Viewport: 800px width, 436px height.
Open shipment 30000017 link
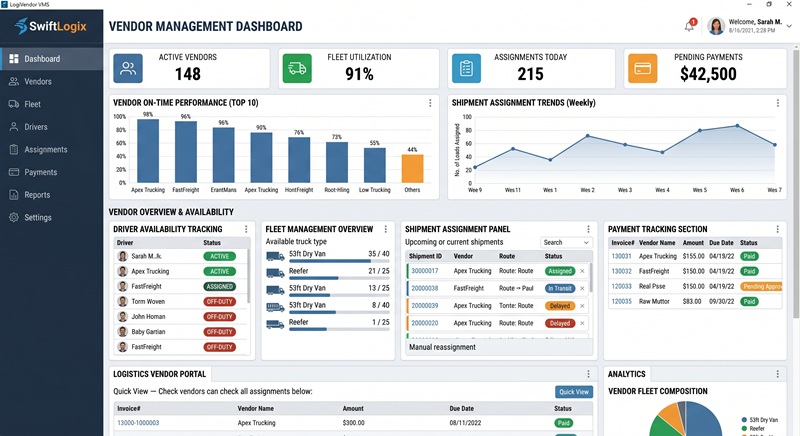pos(425,271)
